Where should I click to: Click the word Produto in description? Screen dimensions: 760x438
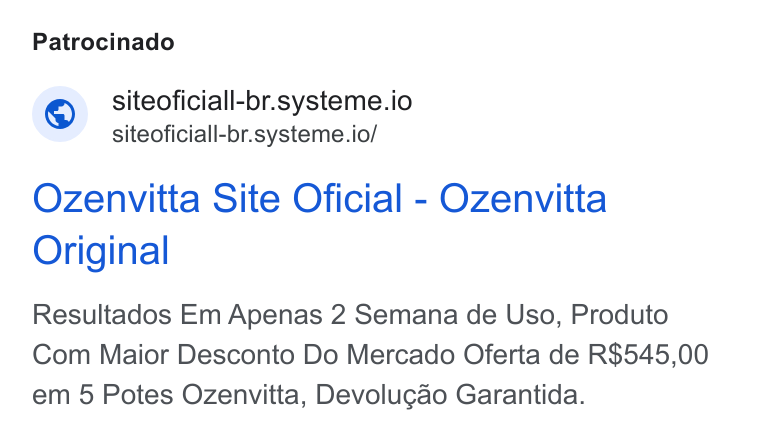(x=619, y=315)
